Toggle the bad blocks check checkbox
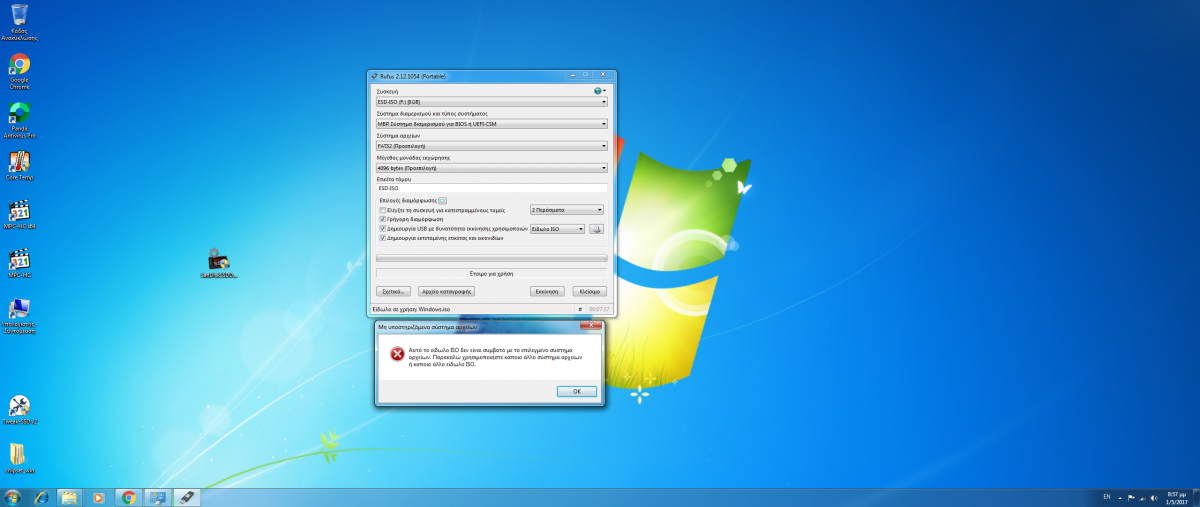This screenshot has height=507, width=1200. pos(382,211)
